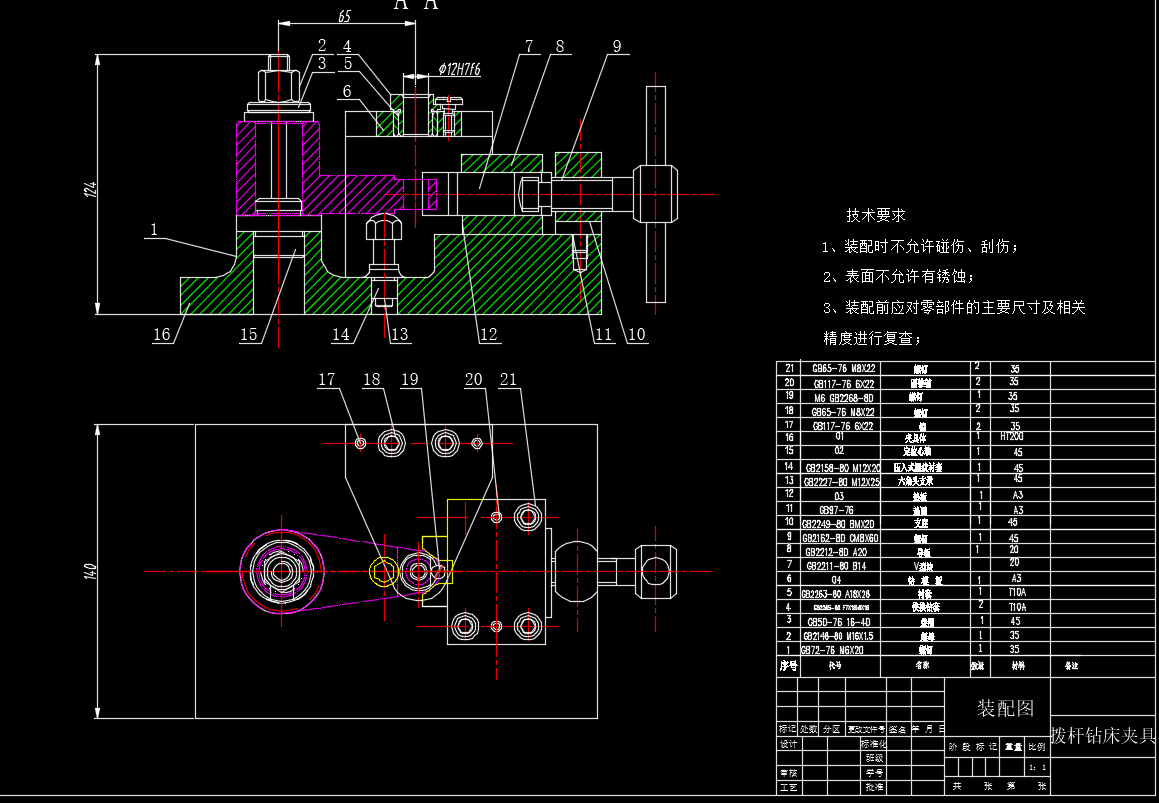
Task: Select the HT200 material cell in parts list
Action: (1012, 437)
